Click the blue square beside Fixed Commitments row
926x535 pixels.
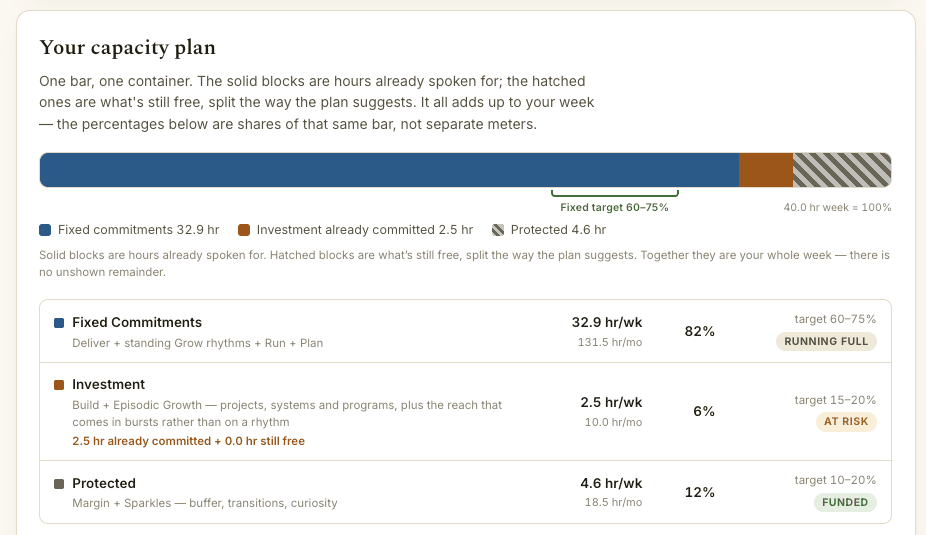(59, 323)
